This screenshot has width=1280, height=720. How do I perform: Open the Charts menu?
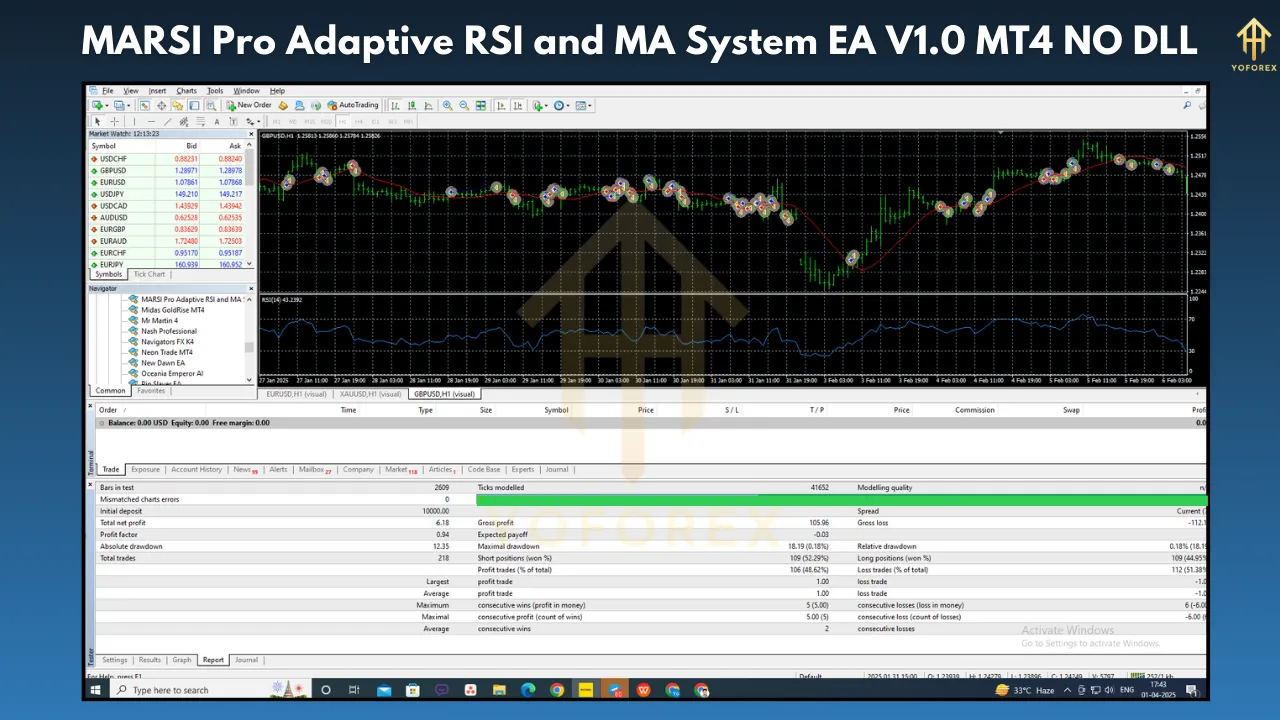[187, 91]
